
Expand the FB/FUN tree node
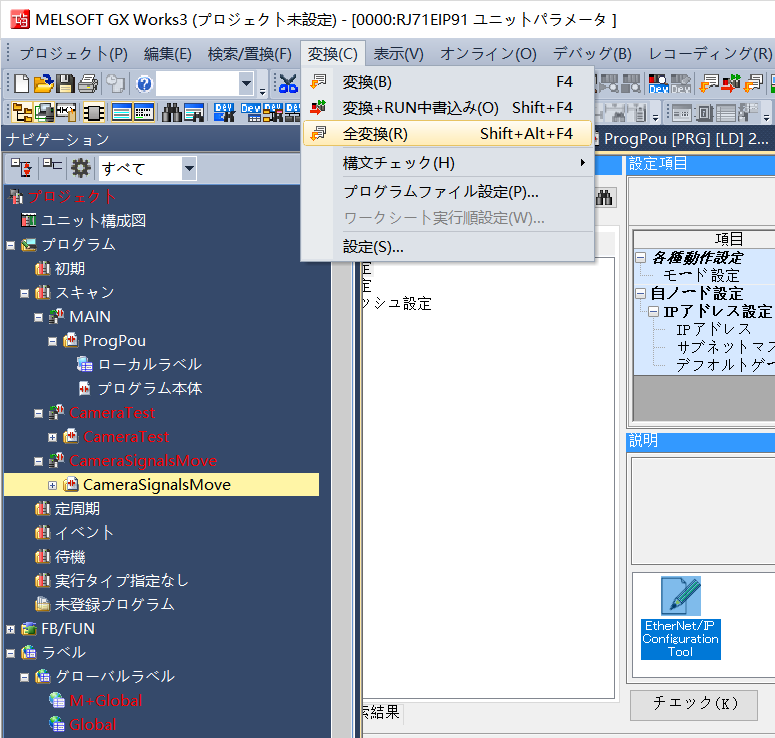pyautogui.click(x=10, y=629)
